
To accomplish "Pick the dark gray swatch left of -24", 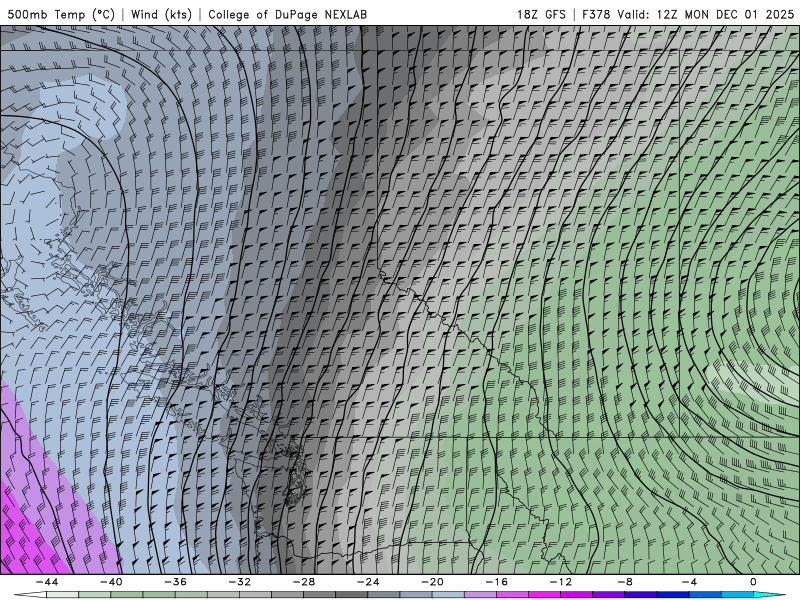I will [352, 595].
